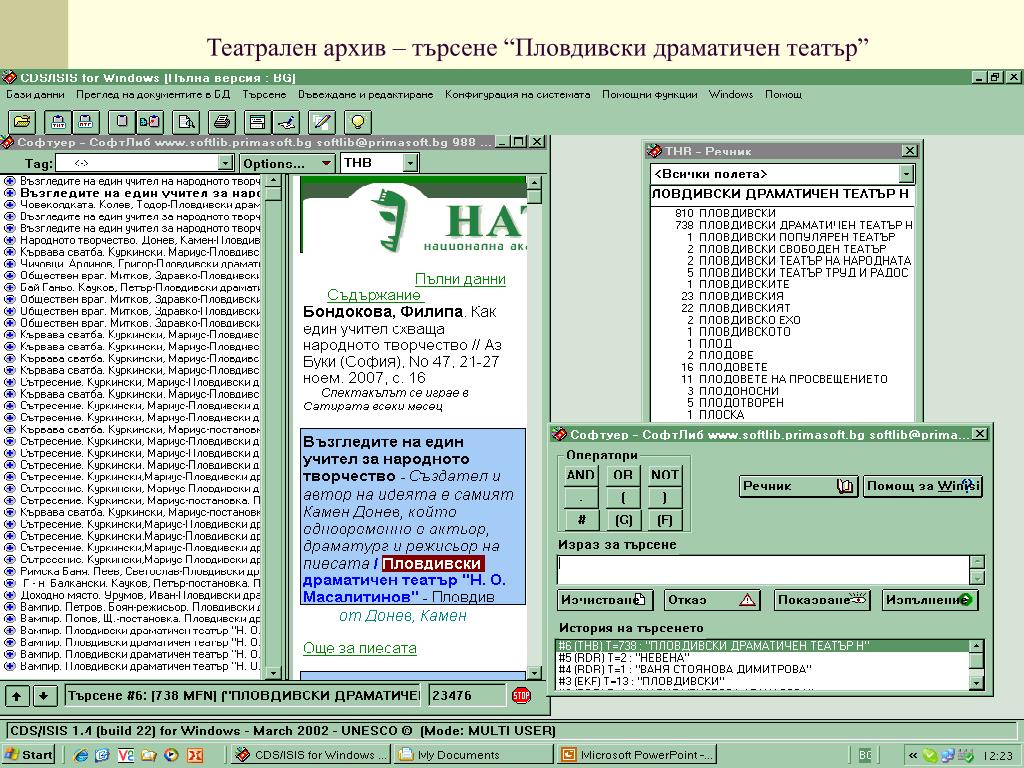Open the <Всички полета> dropdown in the dictionary window
1024x768 pixels.
tap(906, 174)
